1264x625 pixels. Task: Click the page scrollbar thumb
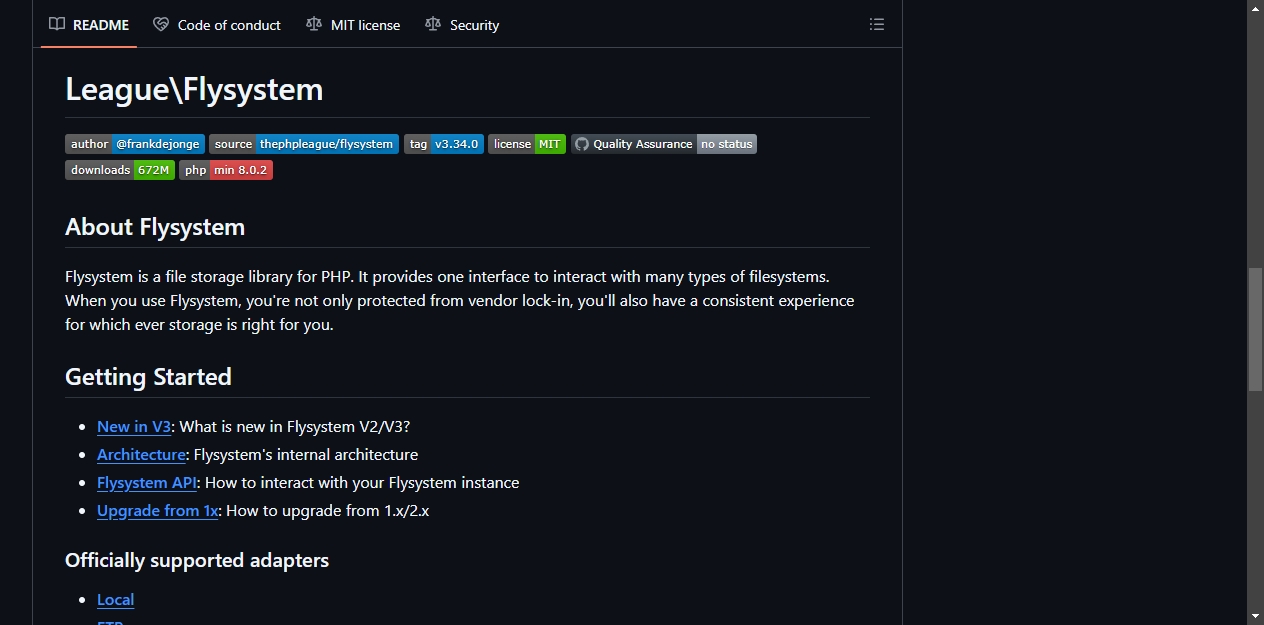pos(1255,329)
